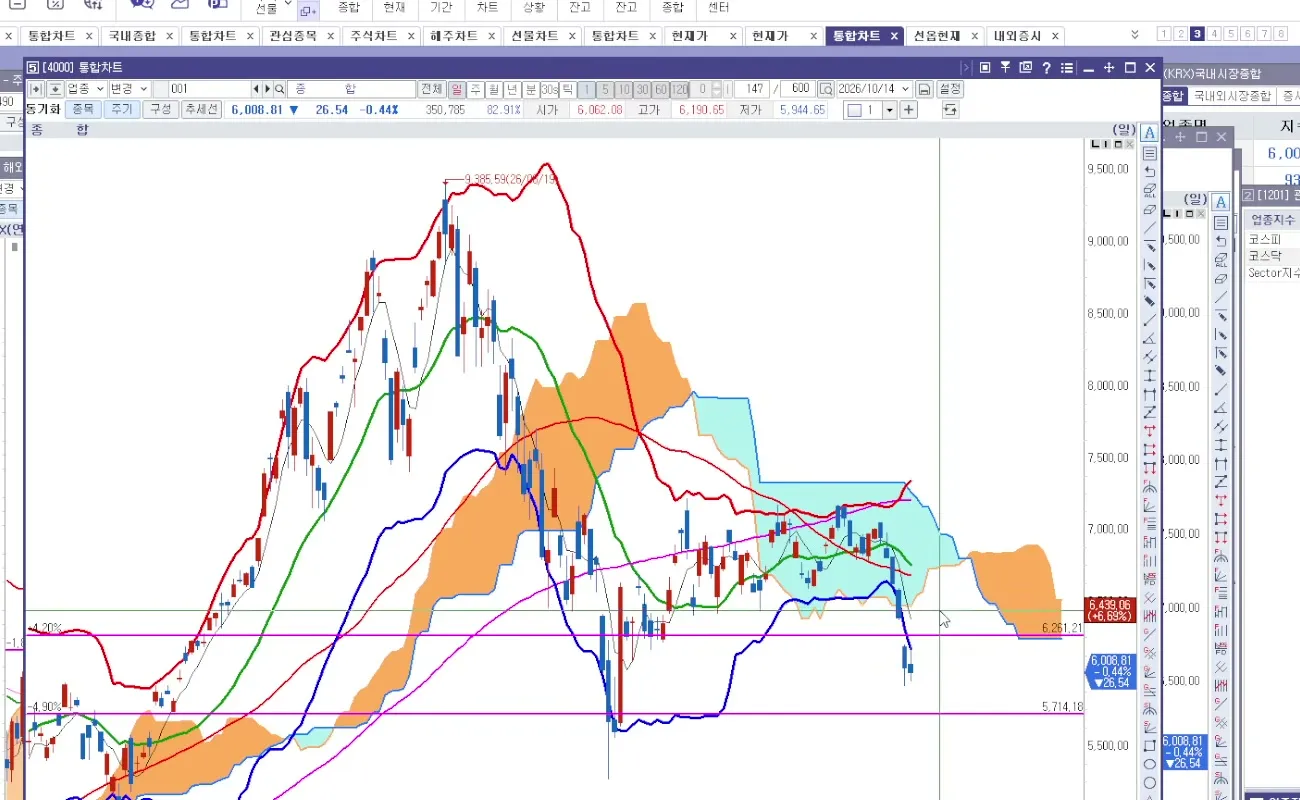Select the straight trend line drawing tool
The image size is (1300, 800).
tap(1150, 228)
